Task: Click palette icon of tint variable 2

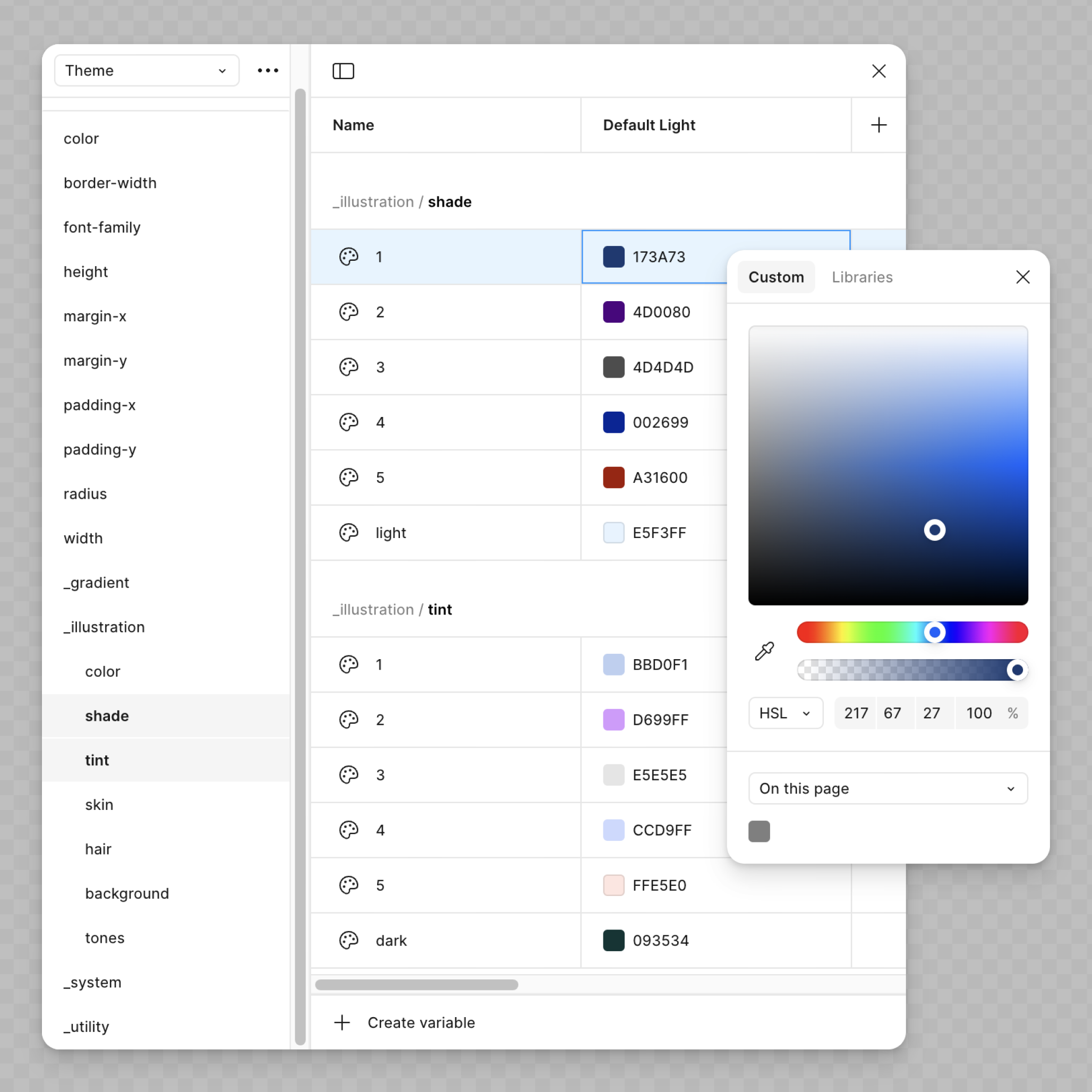Action: tap(349, 720)
